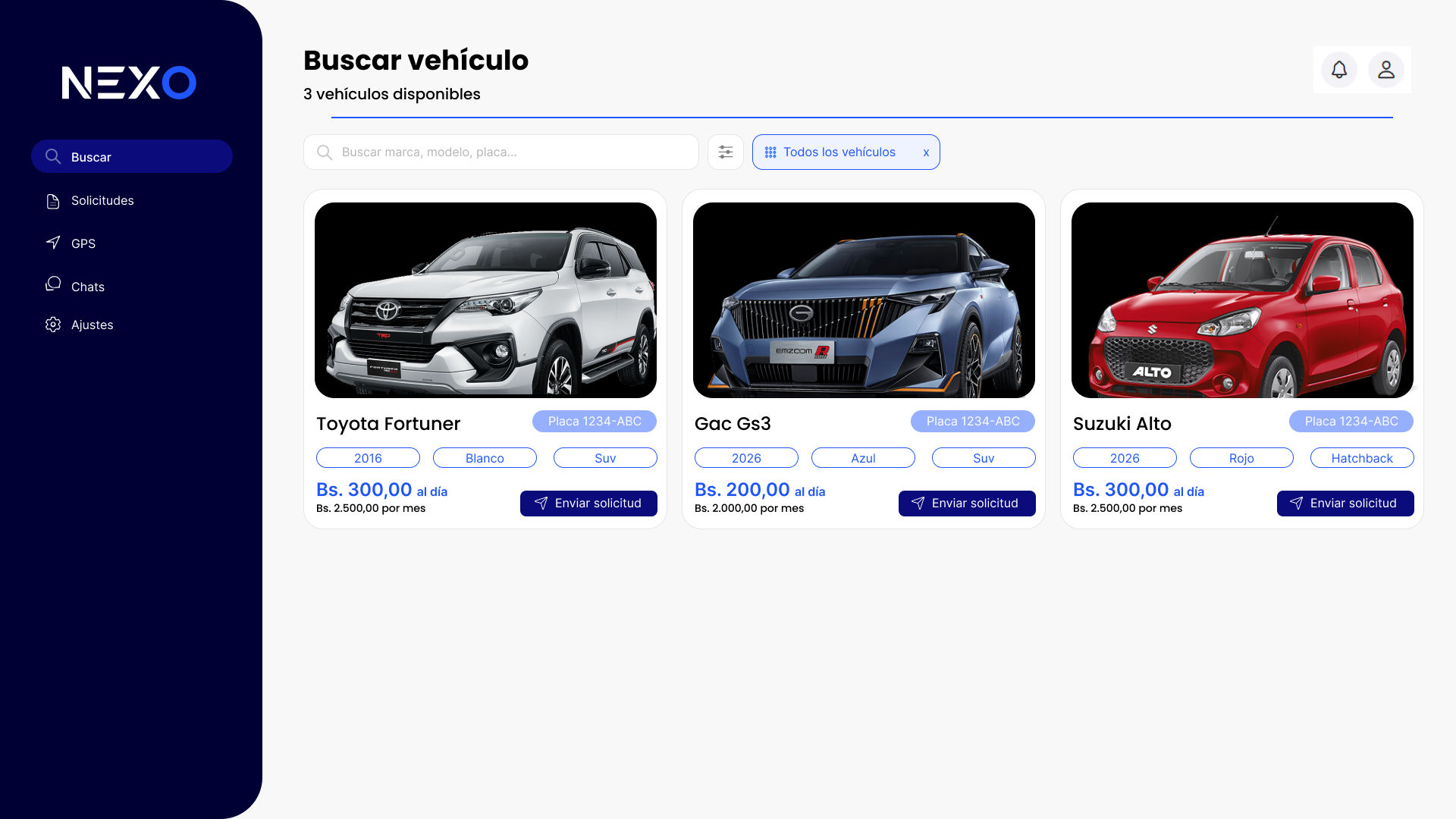The height and width of the screenshot is (819, 1456).
Task: Click Suzuki Alto Bs. 300,00 daily price
Action: (x=1138, y=490)
